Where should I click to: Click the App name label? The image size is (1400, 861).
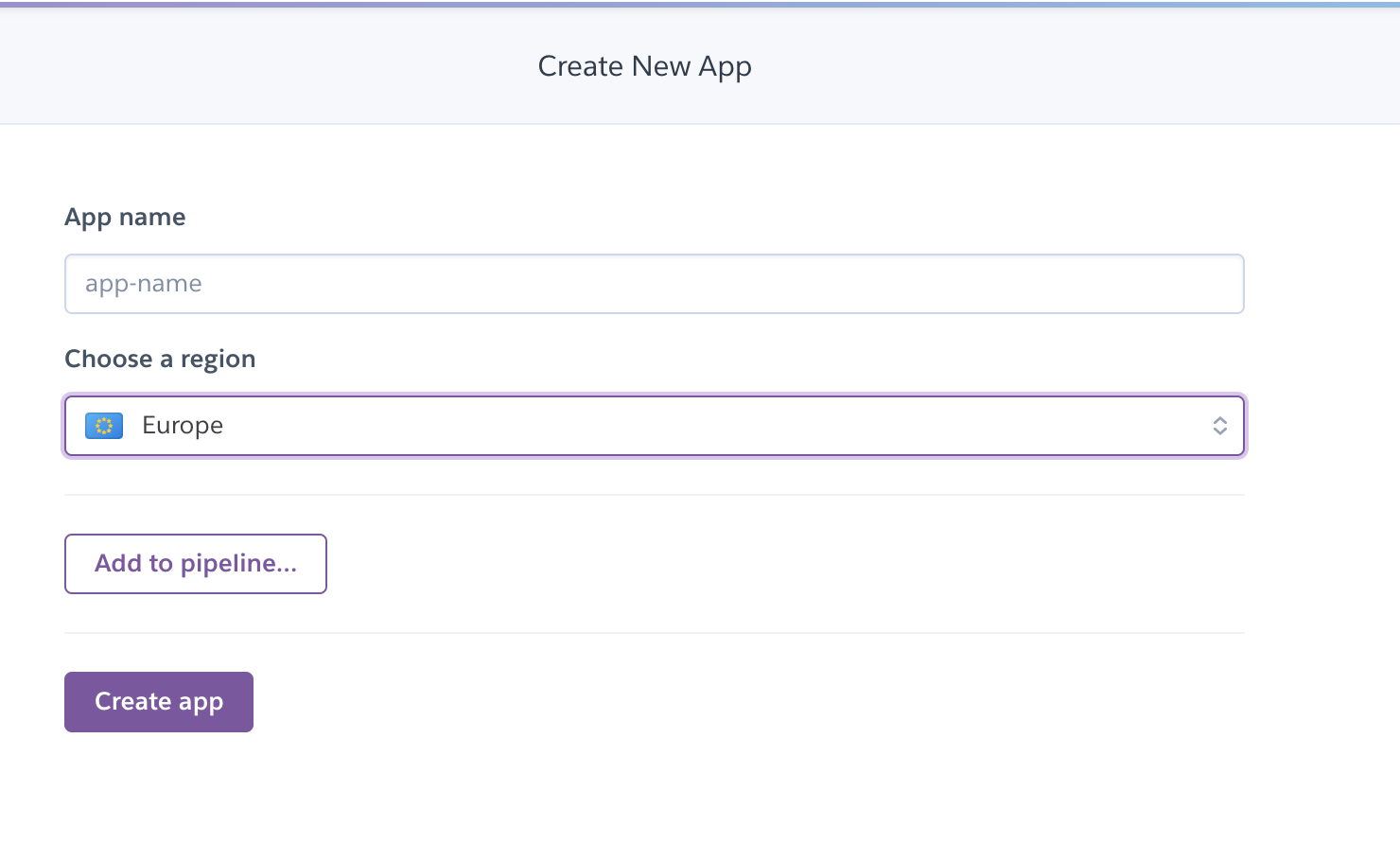(x=124, y=217)
